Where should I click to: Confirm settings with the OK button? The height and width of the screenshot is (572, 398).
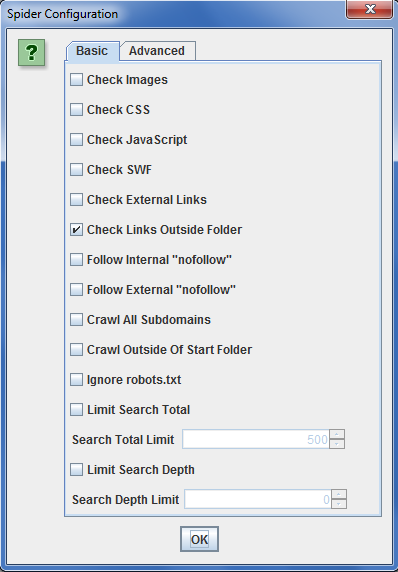(x=199, y=539)
